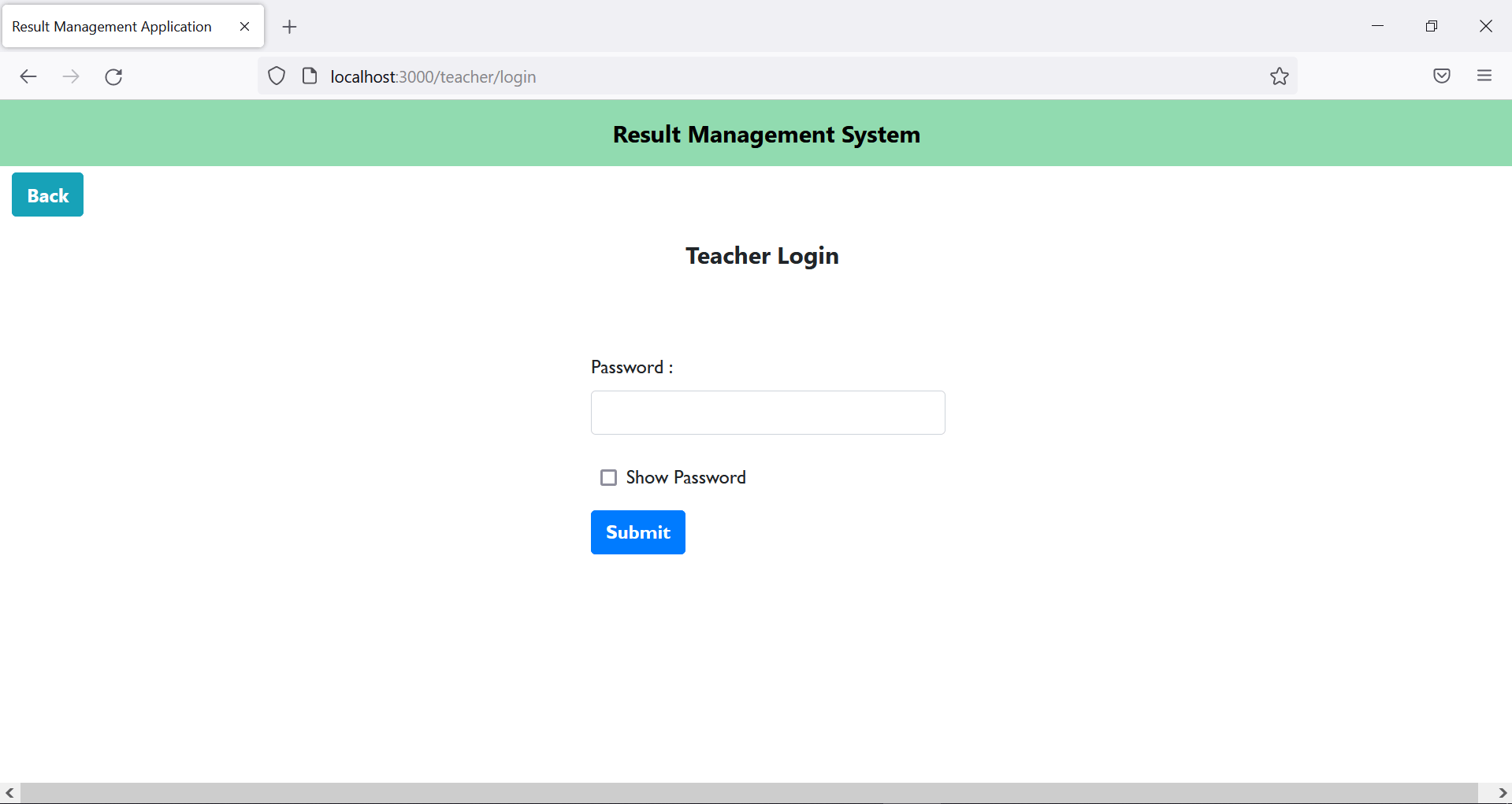Click inside the Password input field
Image resolution: width=1512 pixels, height=804 pixels.
(767, 413)
